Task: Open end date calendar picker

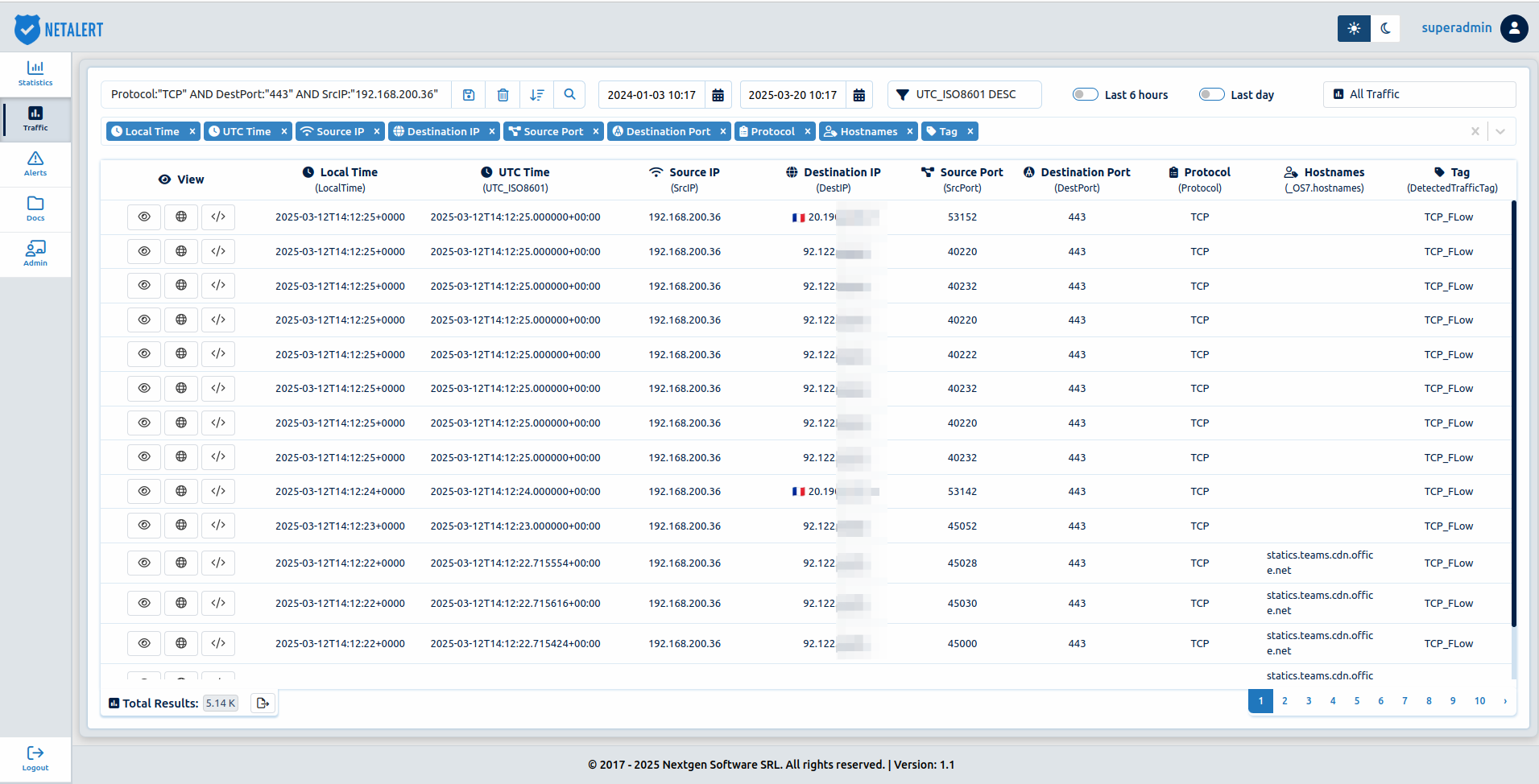Action: [x=859, y=95]
